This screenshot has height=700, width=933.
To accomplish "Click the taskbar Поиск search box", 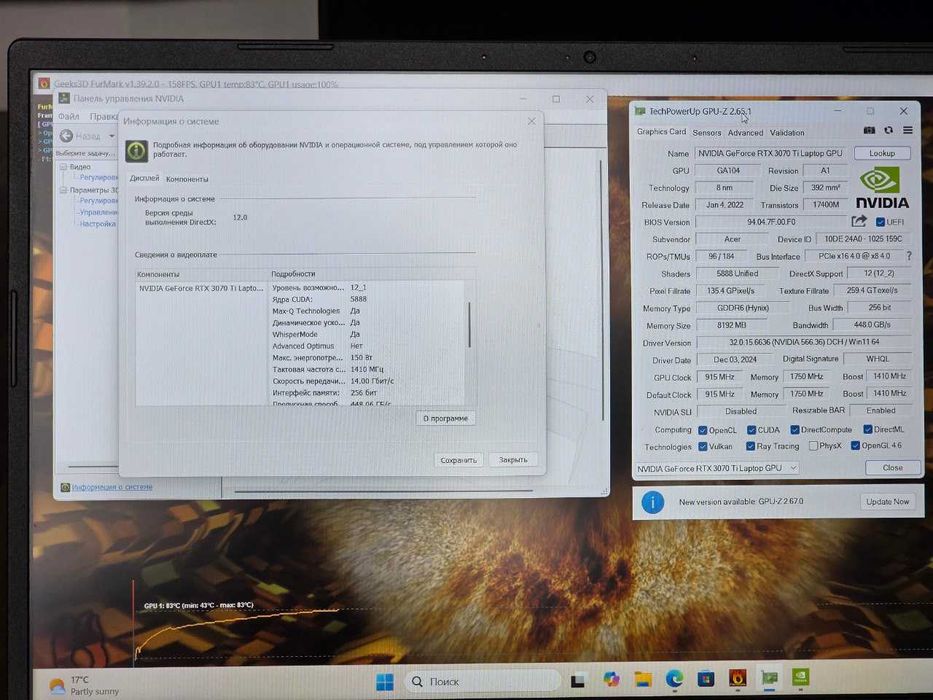I will (483, 682).
